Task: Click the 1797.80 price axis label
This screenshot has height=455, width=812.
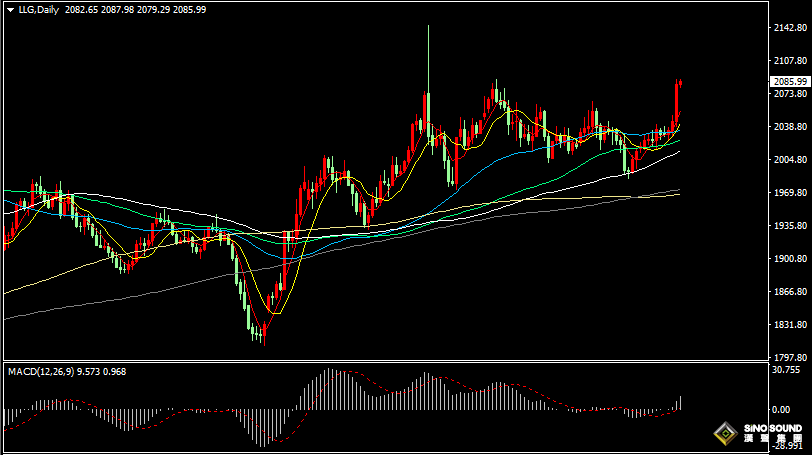Action: tap(789, 357)
